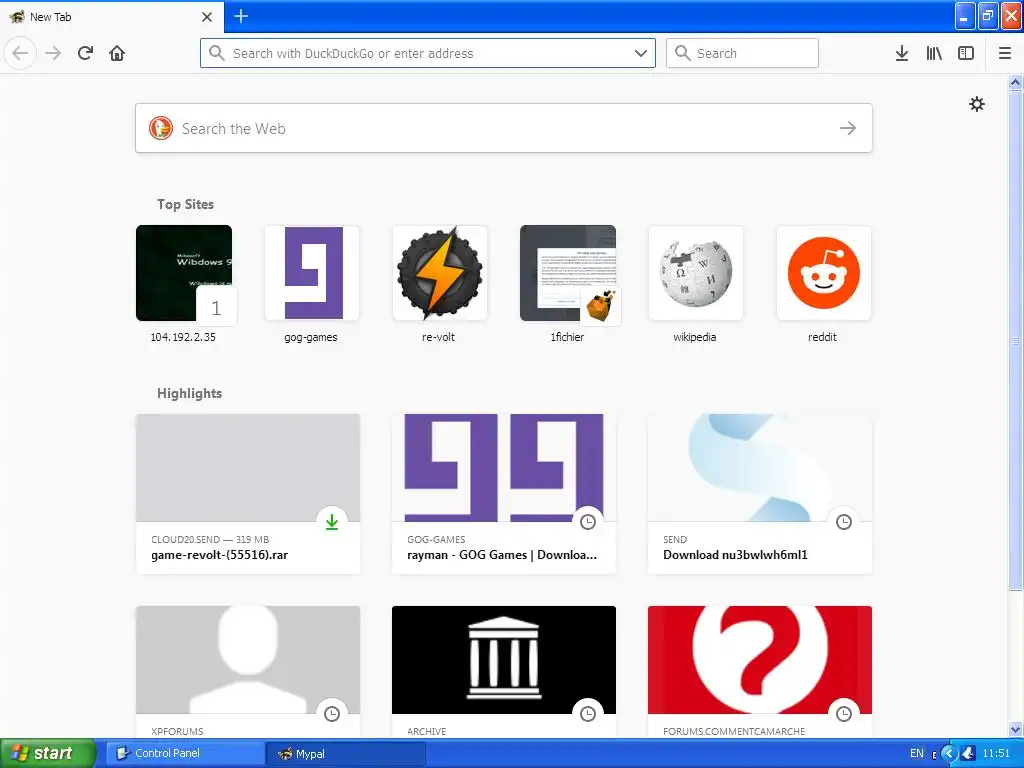Switch to Mypal taskbar button

[x=346, y=754]
